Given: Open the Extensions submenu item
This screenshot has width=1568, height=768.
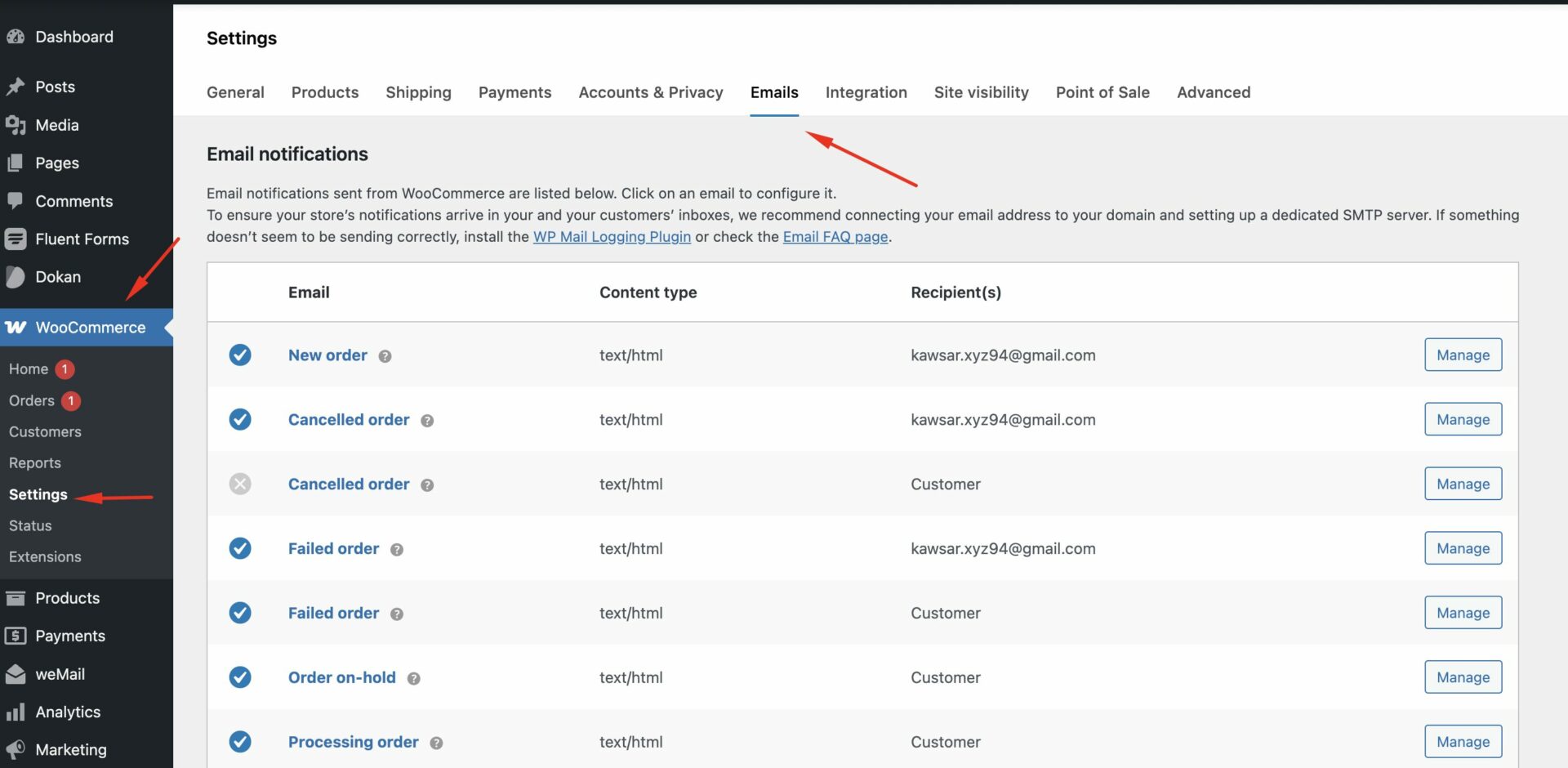Looking at the screenshot, I should coord(45,556).
